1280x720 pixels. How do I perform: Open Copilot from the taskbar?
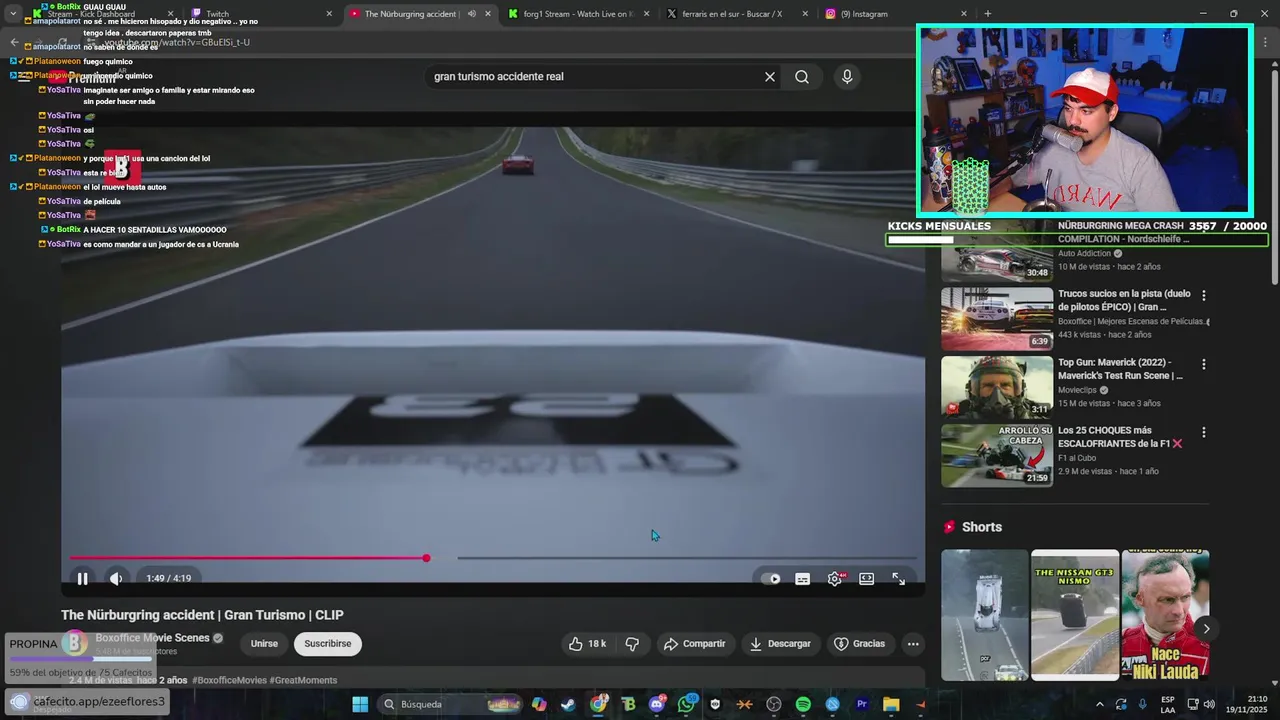coord(539,704)
